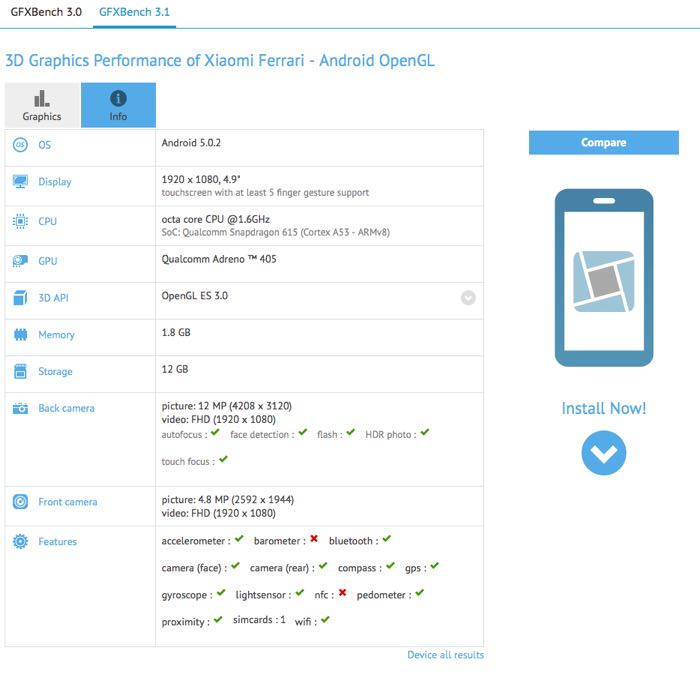Image resolution: width=700 pixels, height=687 pixels.
Task: Click the Install Now download arrow
Action: [x=604, y=453]
